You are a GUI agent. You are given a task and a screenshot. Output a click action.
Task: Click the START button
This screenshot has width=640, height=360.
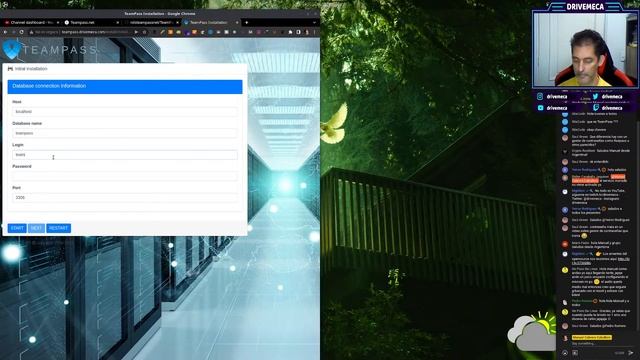tap(17, 228)
